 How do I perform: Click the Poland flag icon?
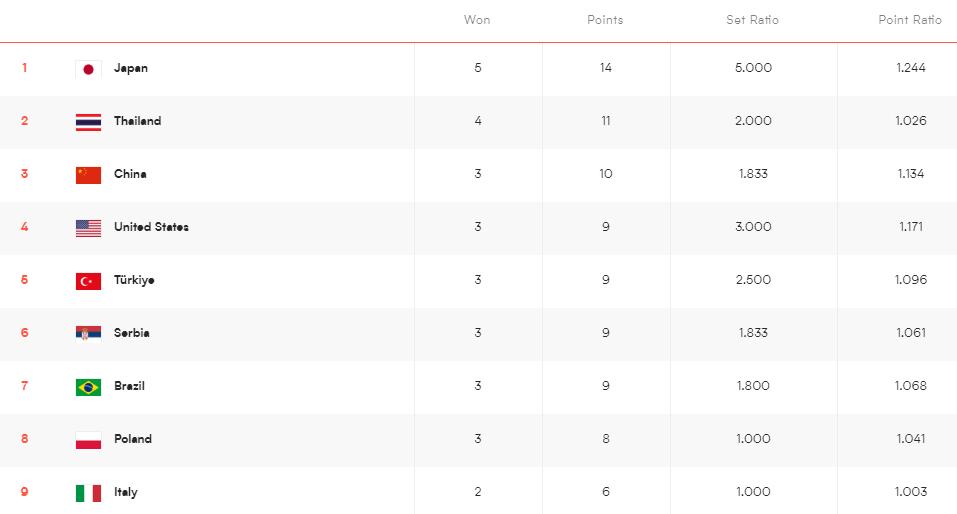(x=88, y=440)
